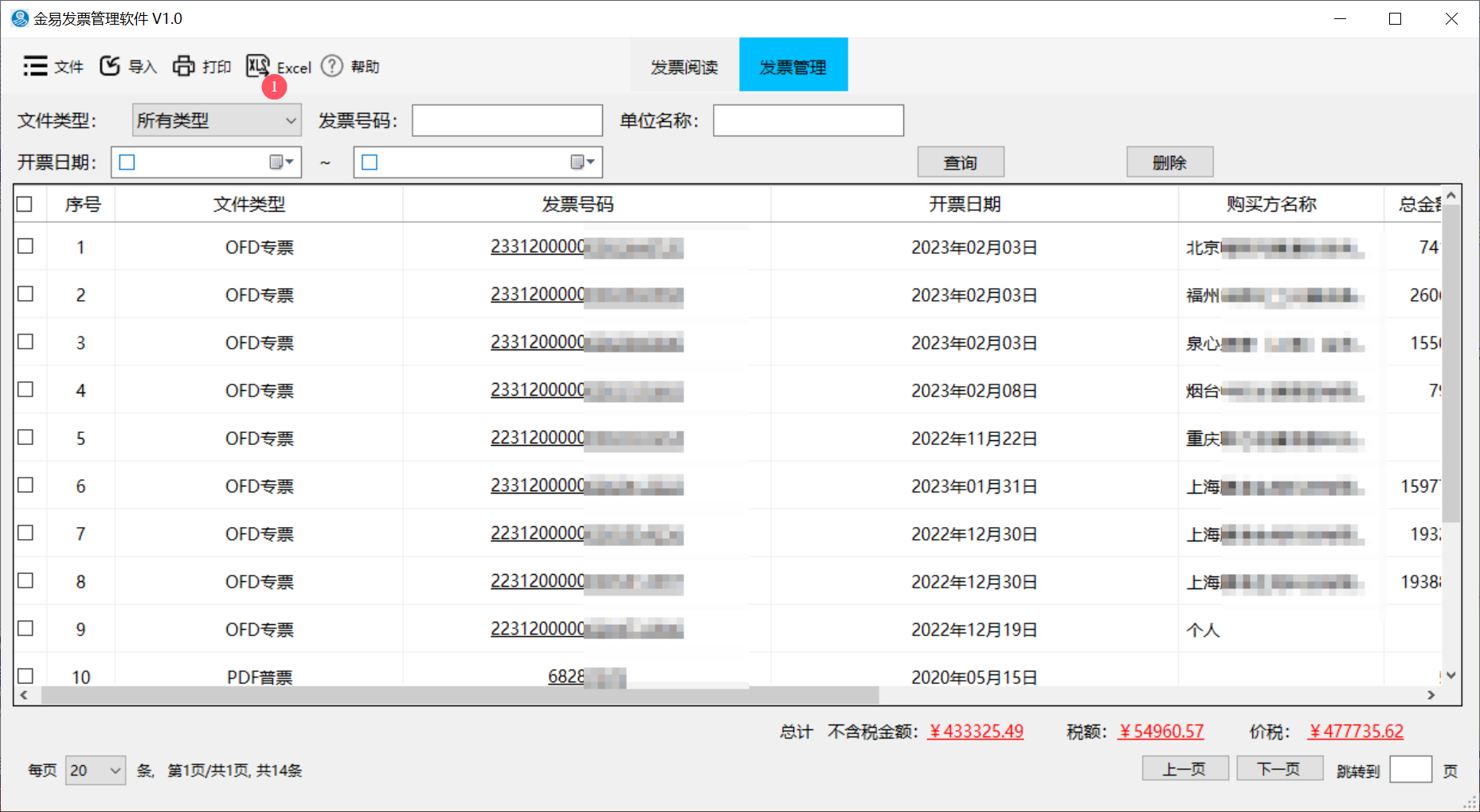Click date cell 2023年02月08日
This screenshot has width=1480, height=812.
pyautogui.click(x=974, y=391)
